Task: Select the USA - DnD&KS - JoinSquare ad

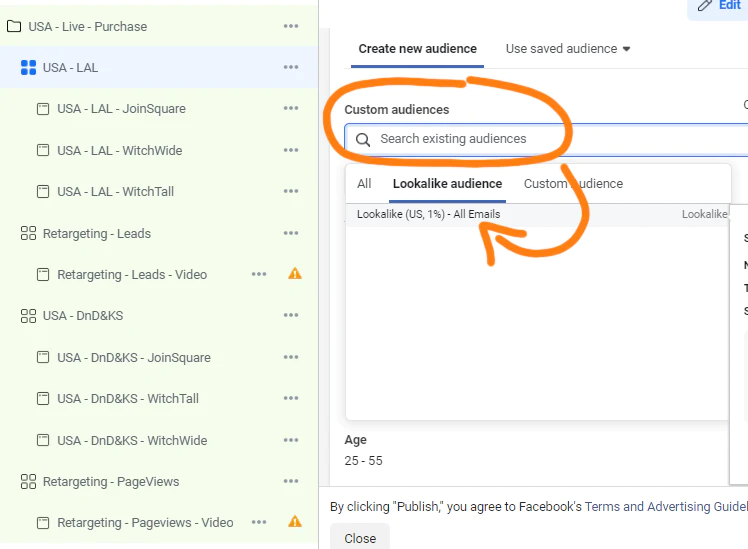Action: (134, 358)
